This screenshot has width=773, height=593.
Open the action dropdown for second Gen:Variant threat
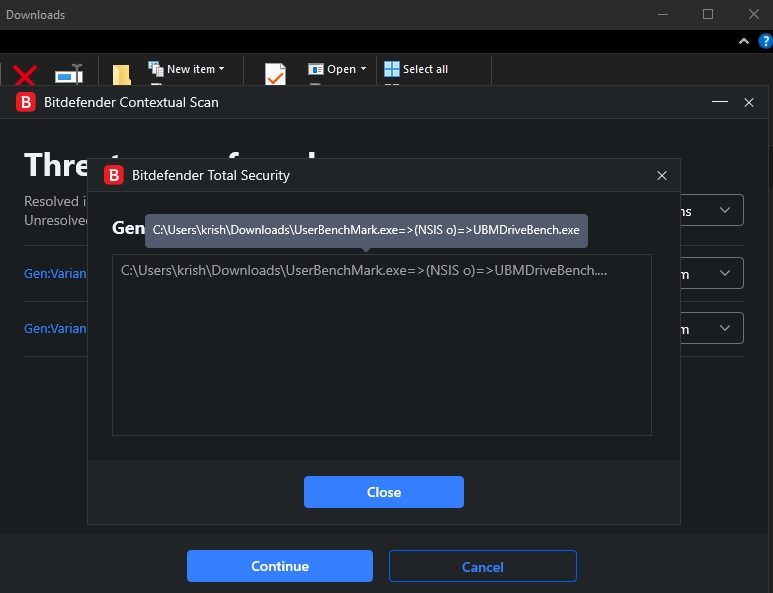click(x=712, y=328)
